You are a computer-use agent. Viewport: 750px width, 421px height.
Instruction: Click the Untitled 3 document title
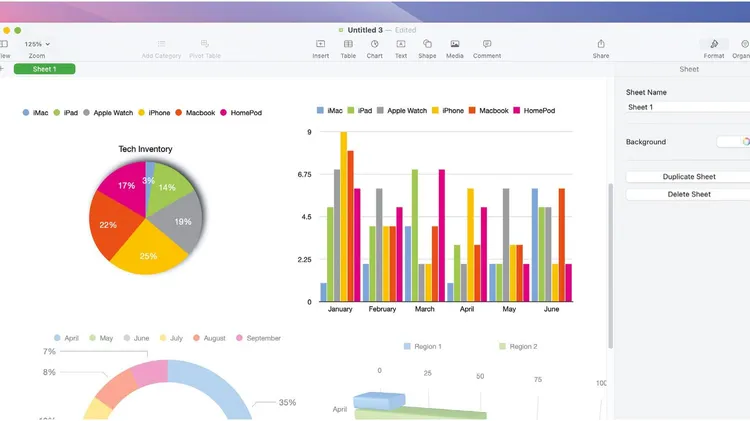coord(365,30)
